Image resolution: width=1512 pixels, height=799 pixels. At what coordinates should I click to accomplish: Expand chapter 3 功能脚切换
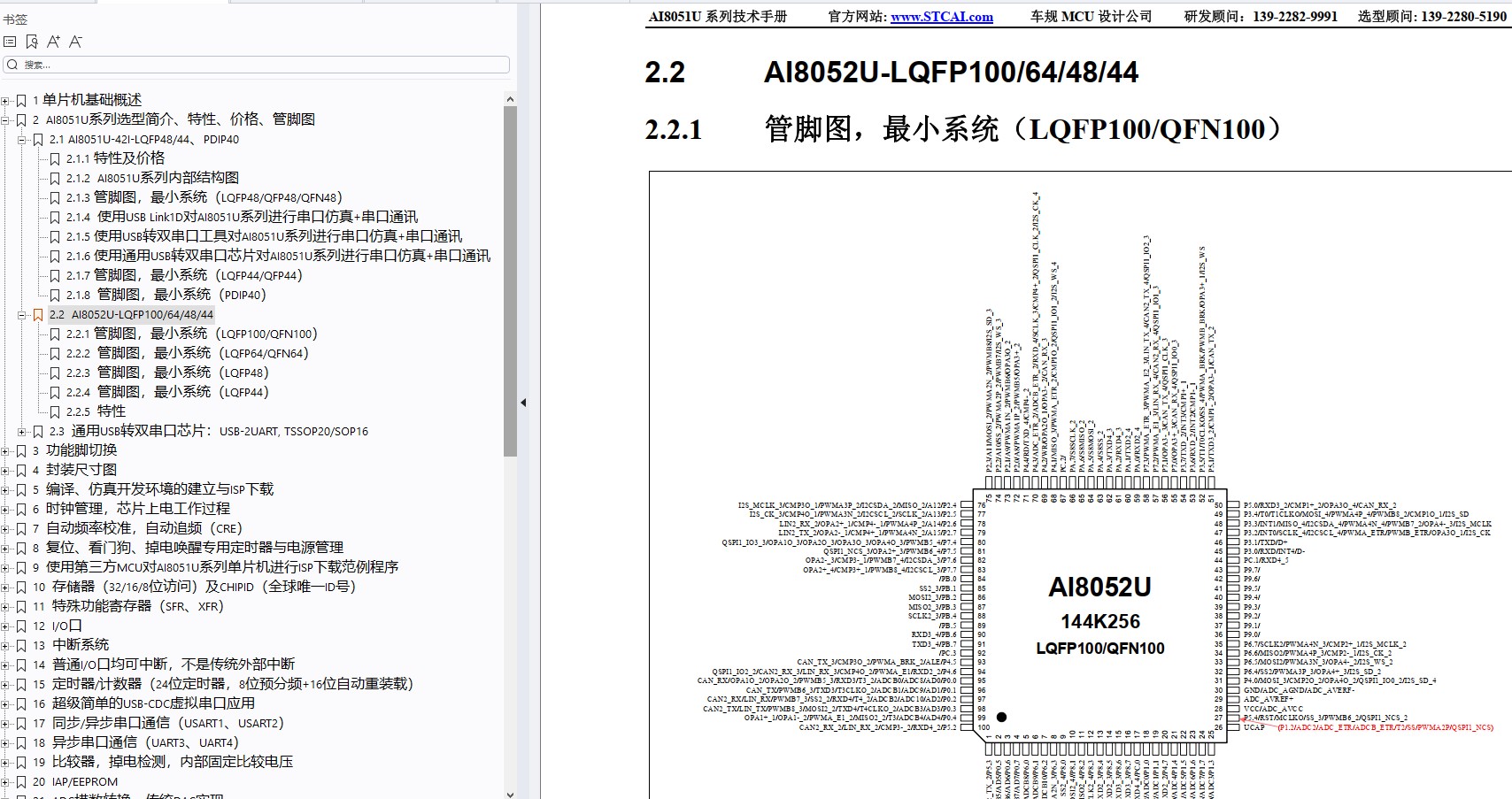5,450
